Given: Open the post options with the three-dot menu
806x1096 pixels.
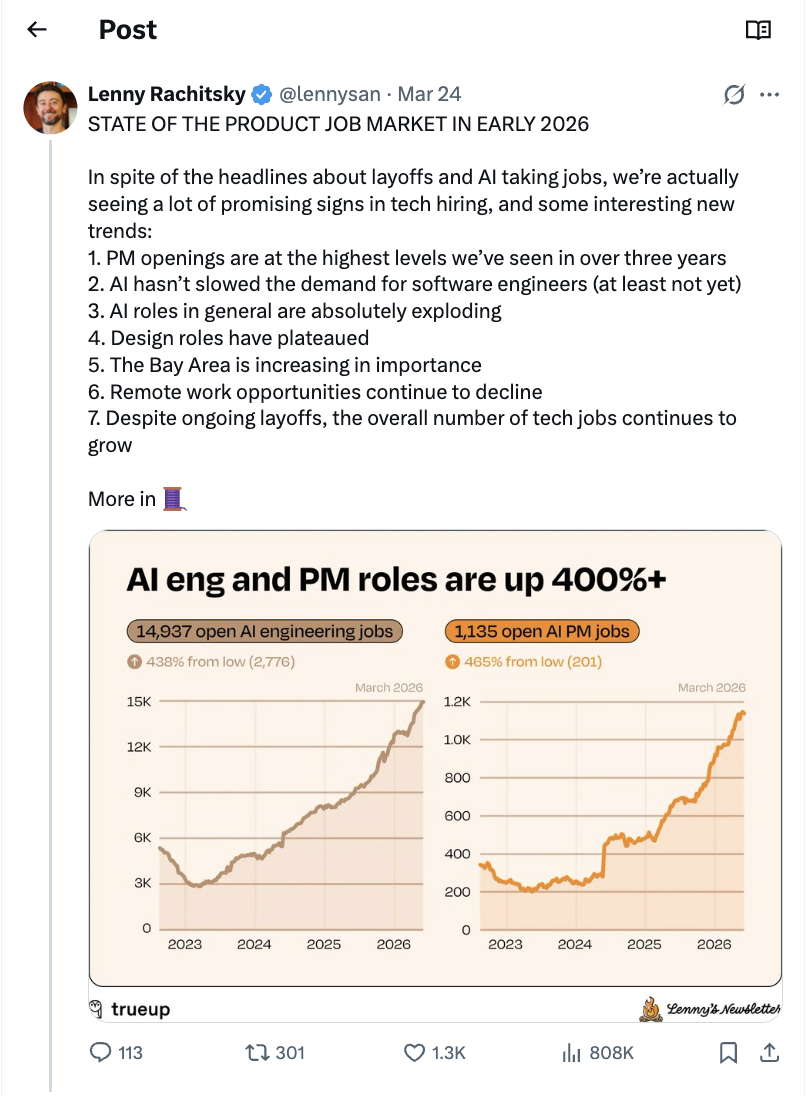Looking at the screenshot, I should tap(771, 93).
